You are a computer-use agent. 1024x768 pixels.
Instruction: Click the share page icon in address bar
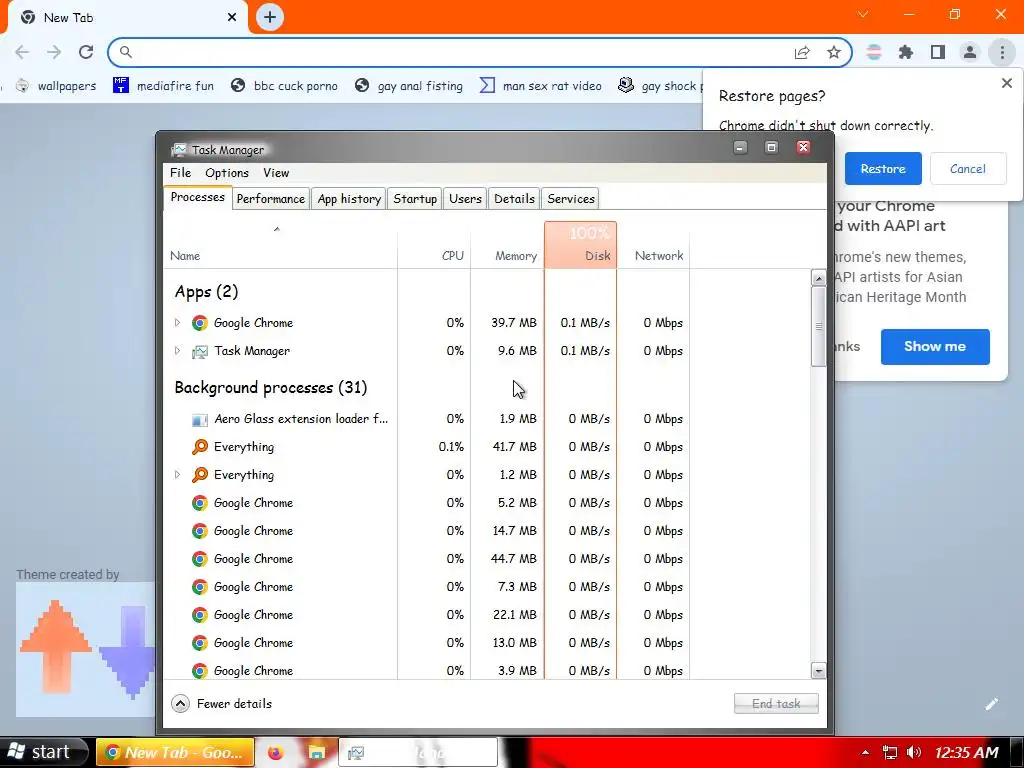802,52
